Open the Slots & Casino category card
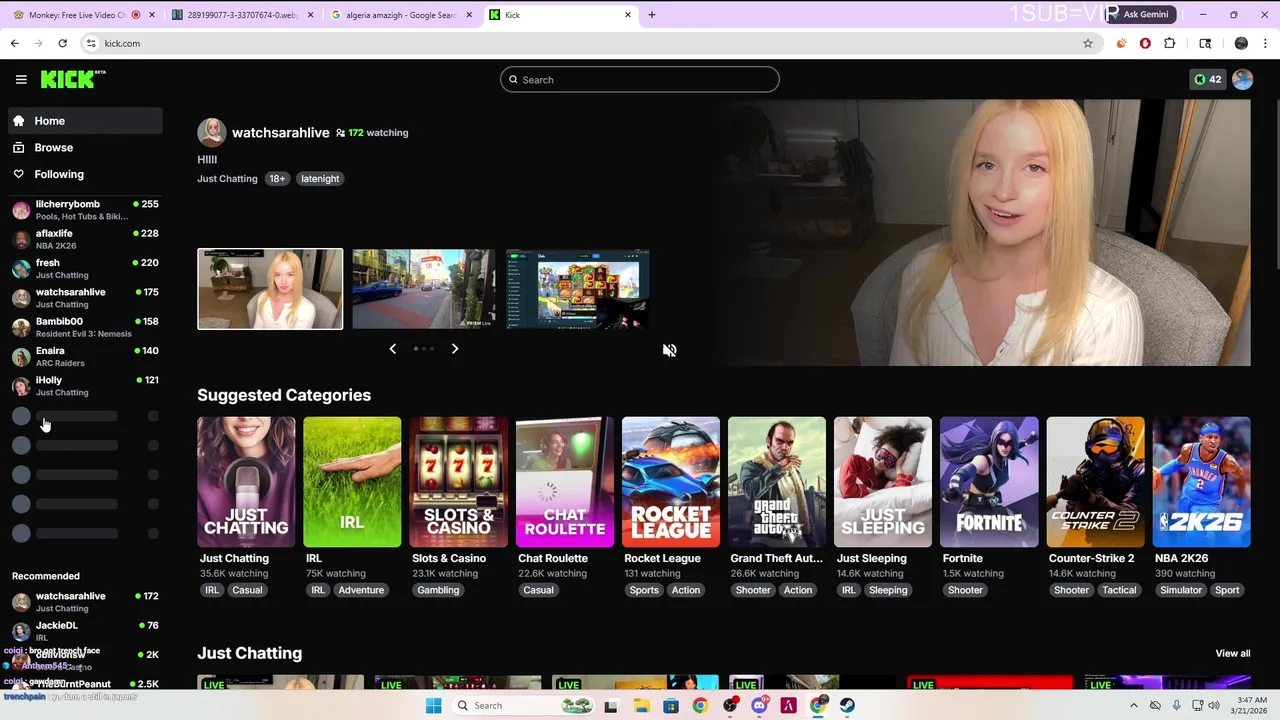Image resolution: width=1280 pixels, height=720 pixels. pos(459,482)
